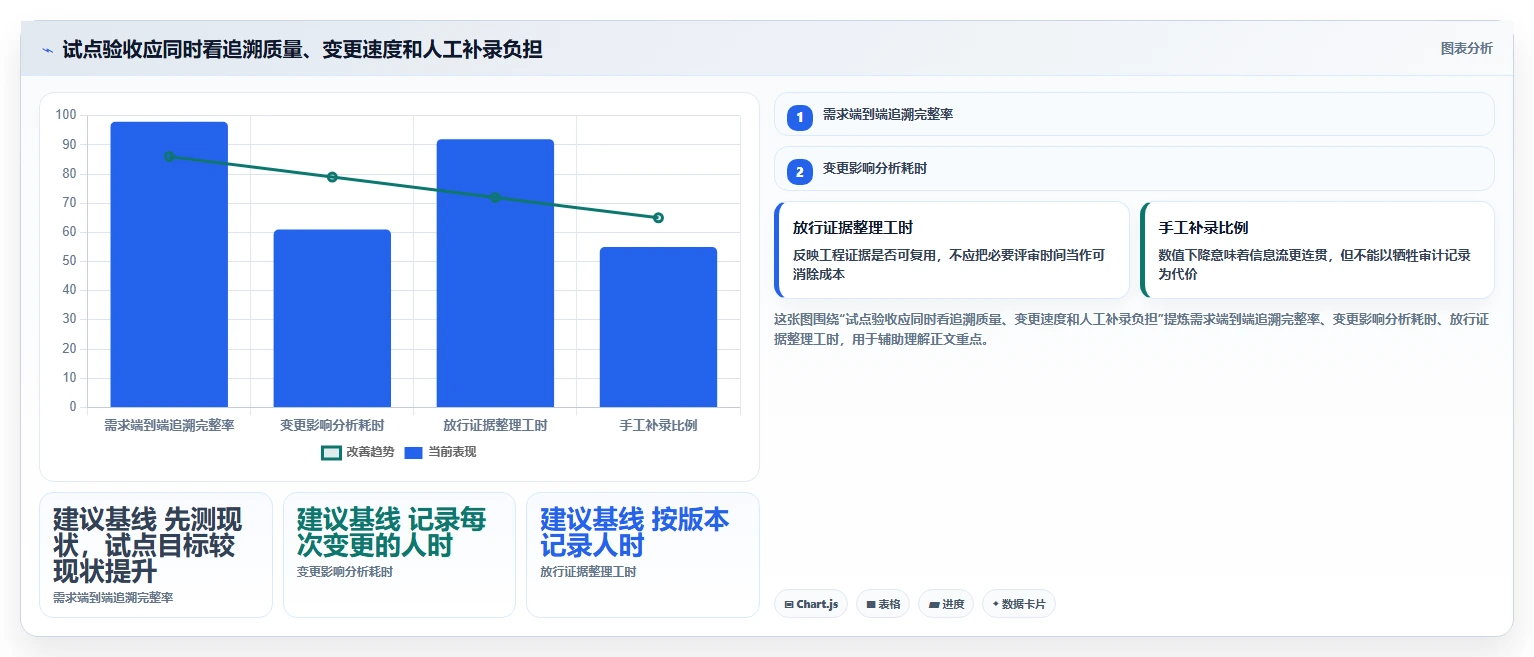Click the 手工补录比例 blue bar
The image size is (1534, 657).
coord(658,327)
